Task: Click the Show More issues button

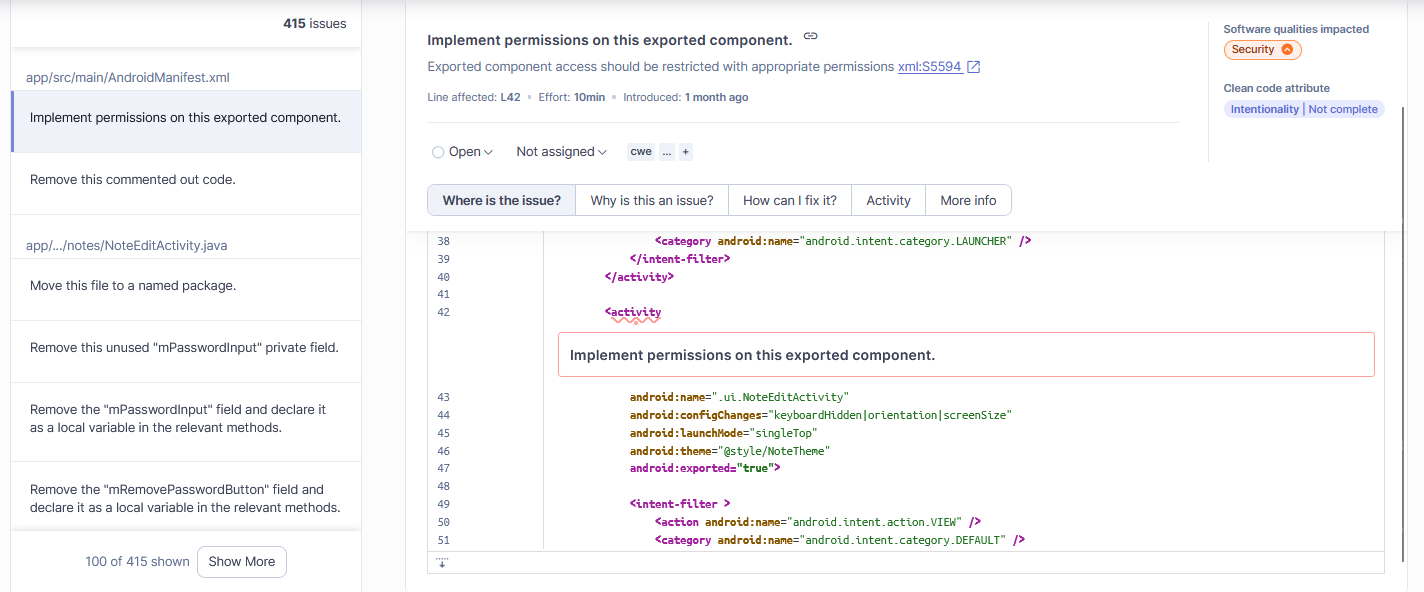Action: (x=242, y=562)
